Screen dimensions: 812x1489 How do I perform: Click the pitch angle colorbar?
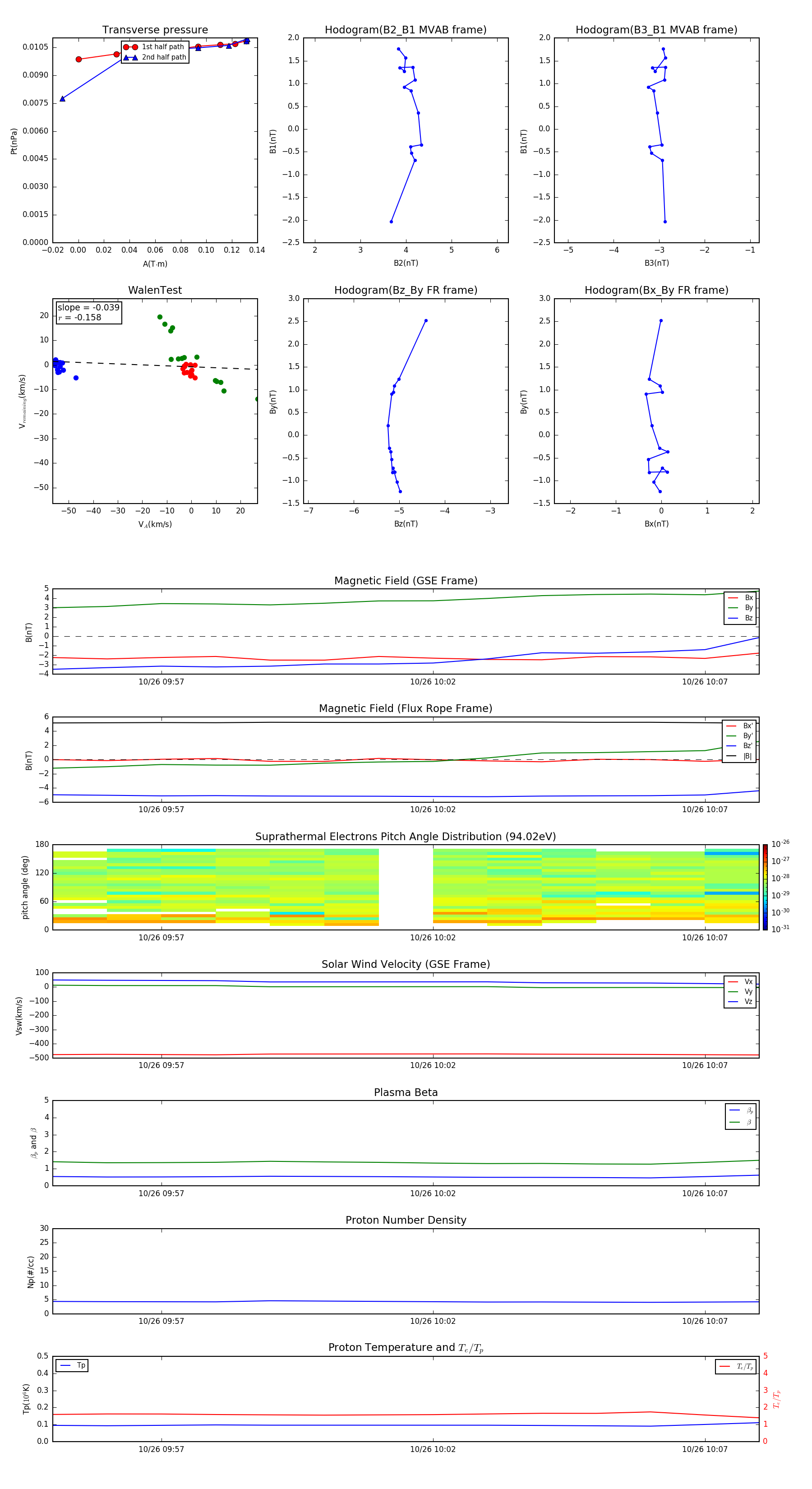765,887
